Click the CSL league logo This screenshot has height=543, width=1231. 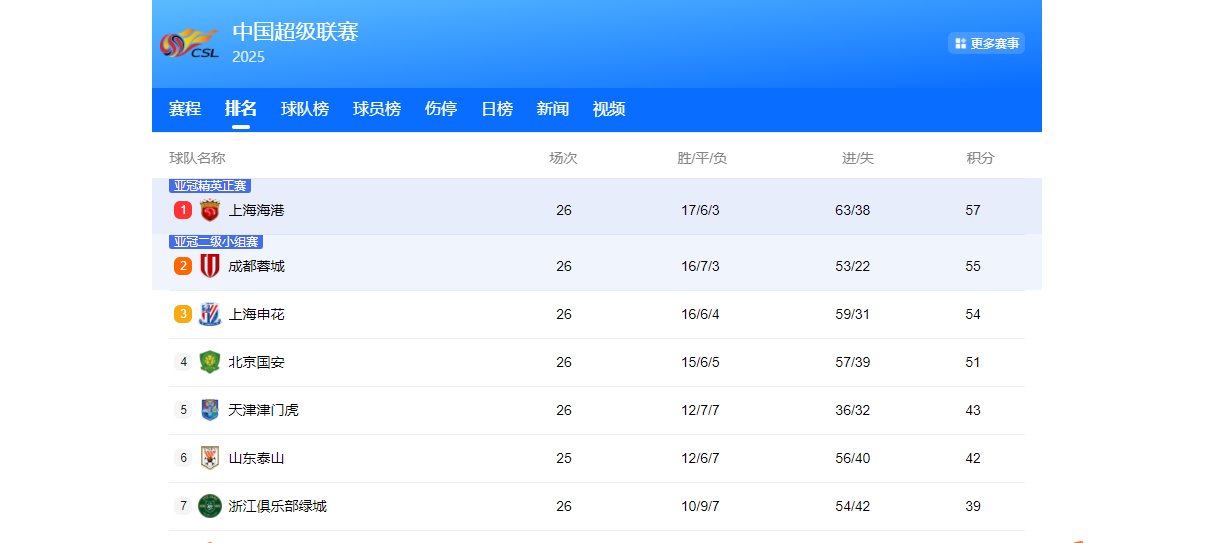coord(190,44)
